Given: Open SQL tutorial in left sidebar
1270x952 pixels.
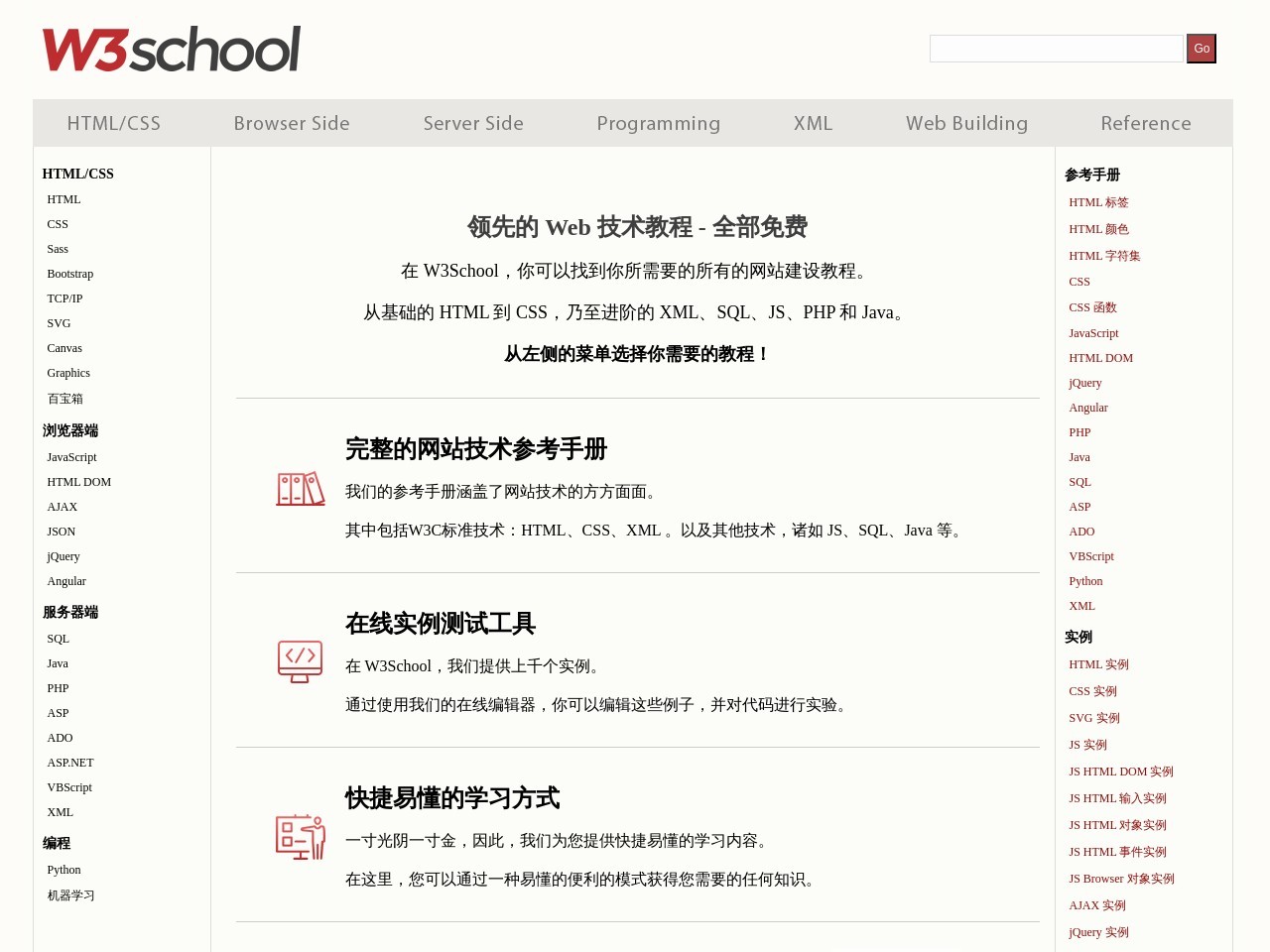Looking at the screenshot, I should [59, 639].
